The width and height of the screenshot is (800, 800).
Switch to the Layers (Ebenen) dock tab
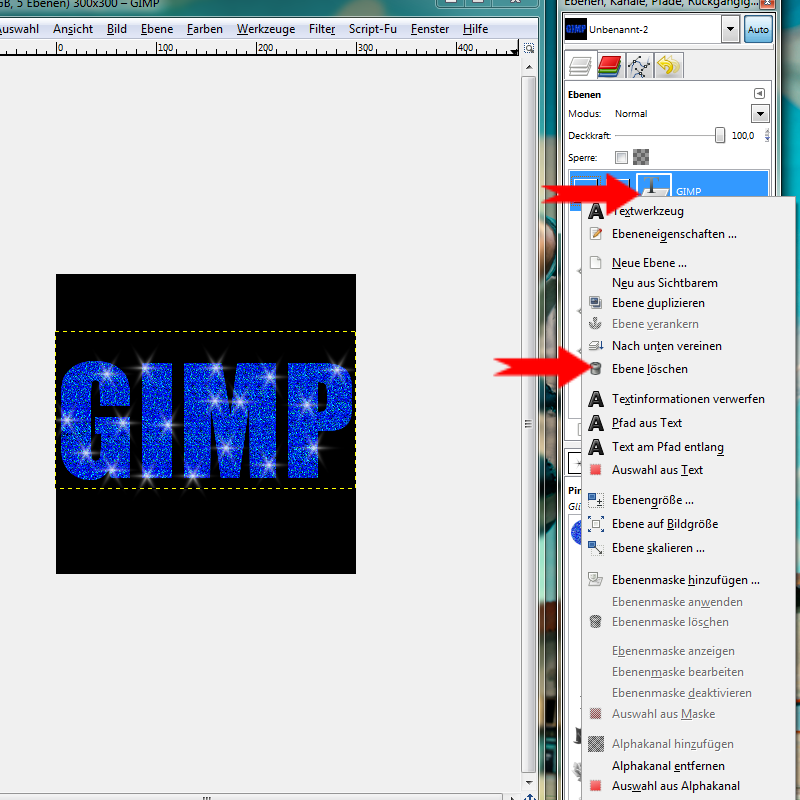580,66
